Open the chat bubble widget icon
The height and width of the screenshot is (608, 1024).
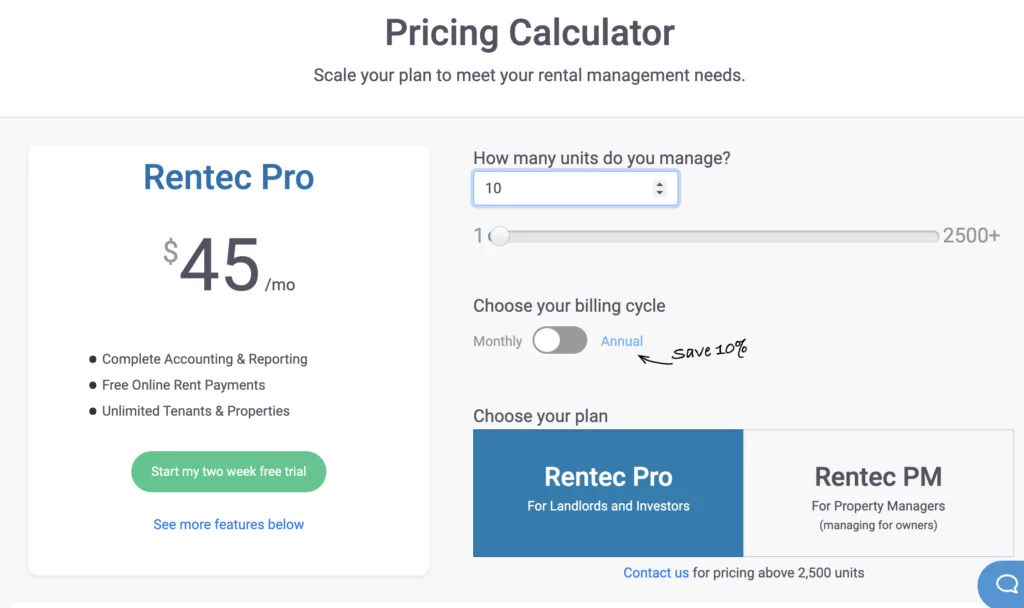point(1004,584)
